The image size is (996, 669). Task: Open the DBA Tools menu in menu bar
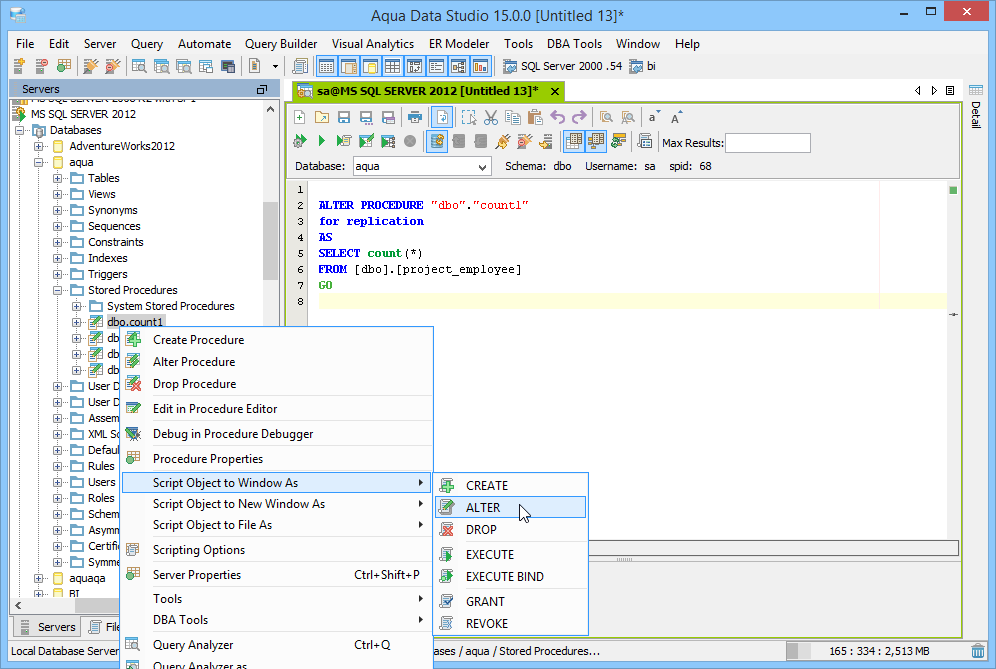point(574,44)
